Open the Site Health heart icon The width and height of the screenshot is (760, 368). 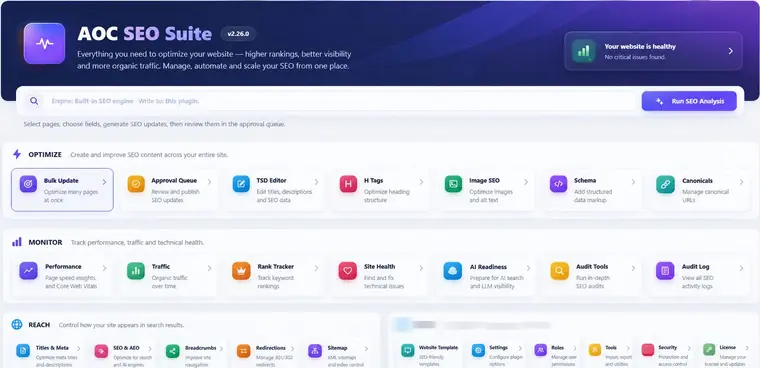(x=348, y=271)
